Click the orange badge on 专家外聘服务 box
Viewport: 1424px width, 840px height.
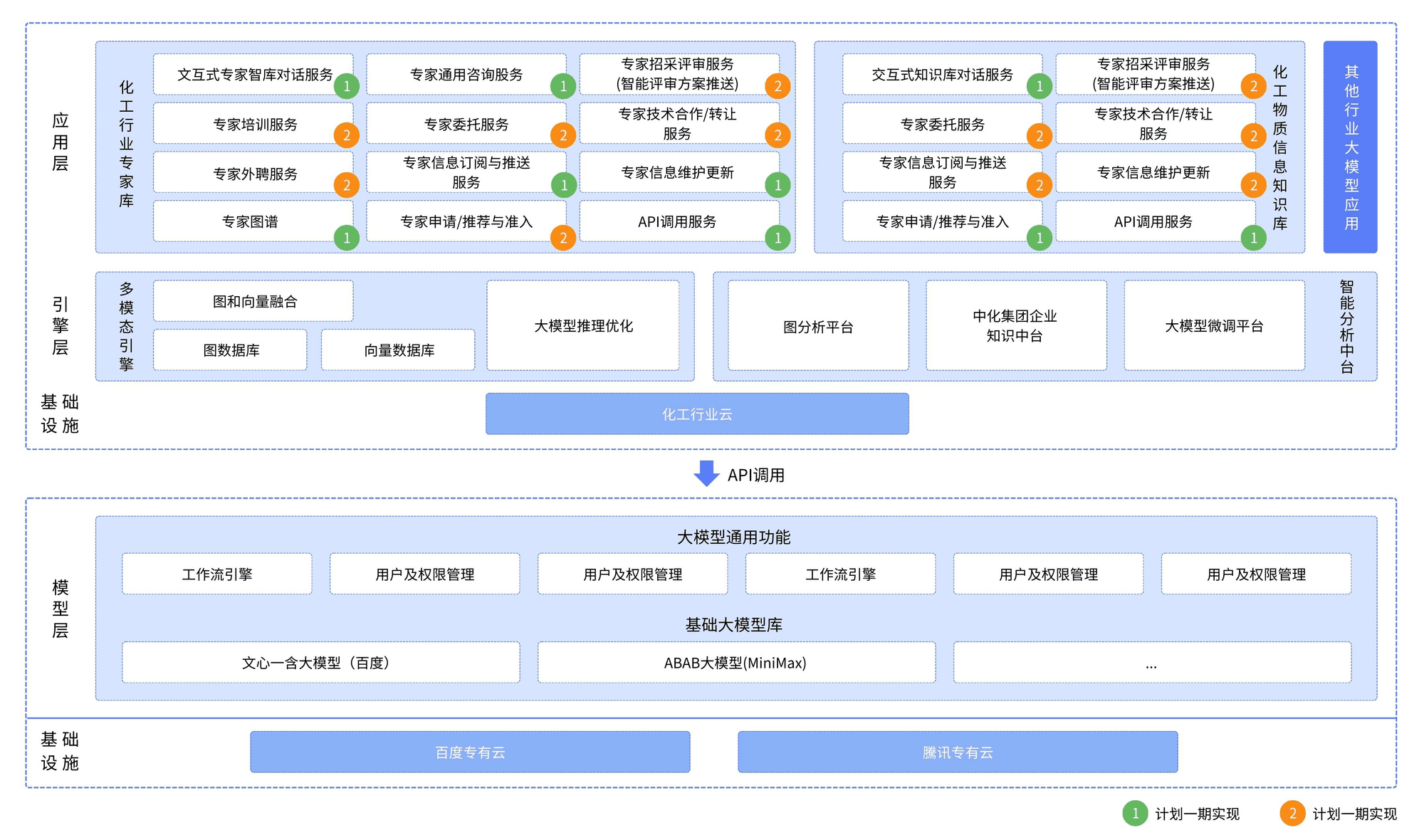pyautogui.click(x=347, y=185)
